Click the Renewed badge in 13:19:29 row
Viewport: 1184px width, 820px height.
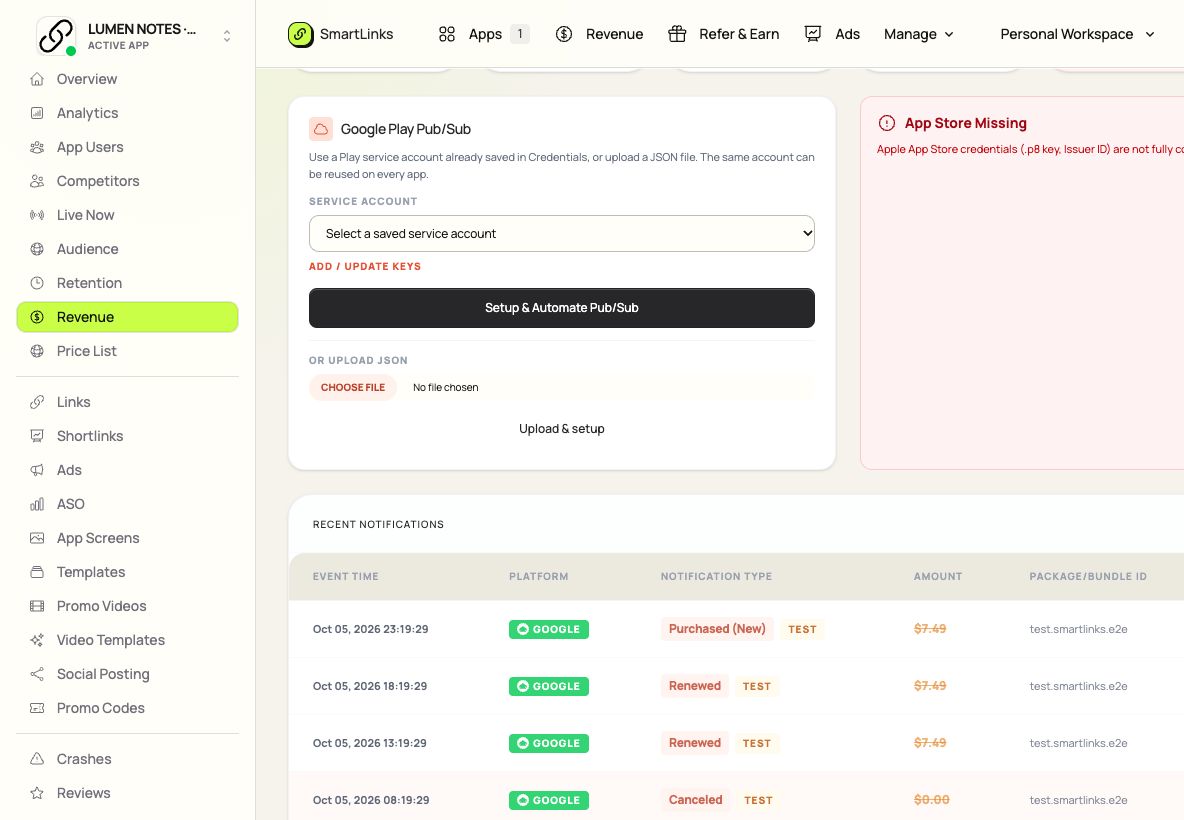[x=695, y=743]
